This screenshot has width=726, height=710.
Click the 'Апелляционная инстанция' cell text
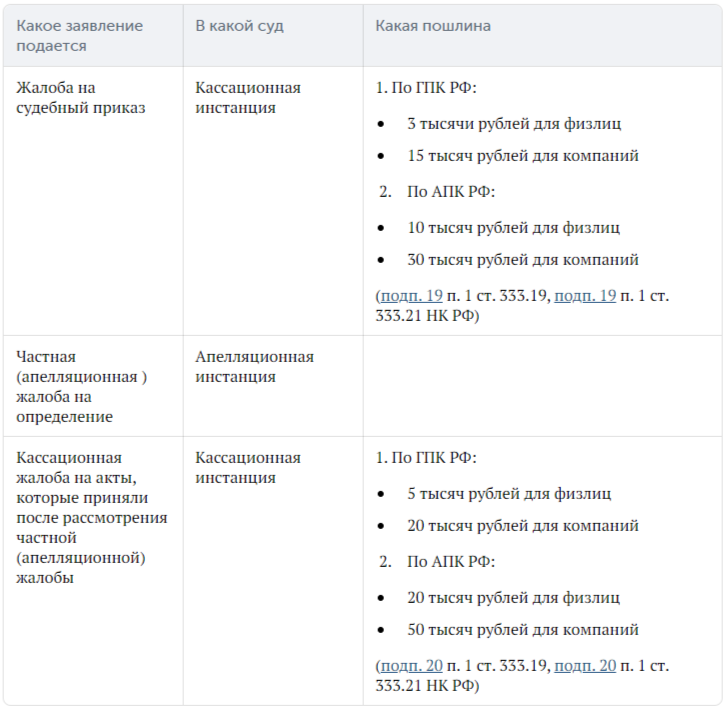[254, 366]
